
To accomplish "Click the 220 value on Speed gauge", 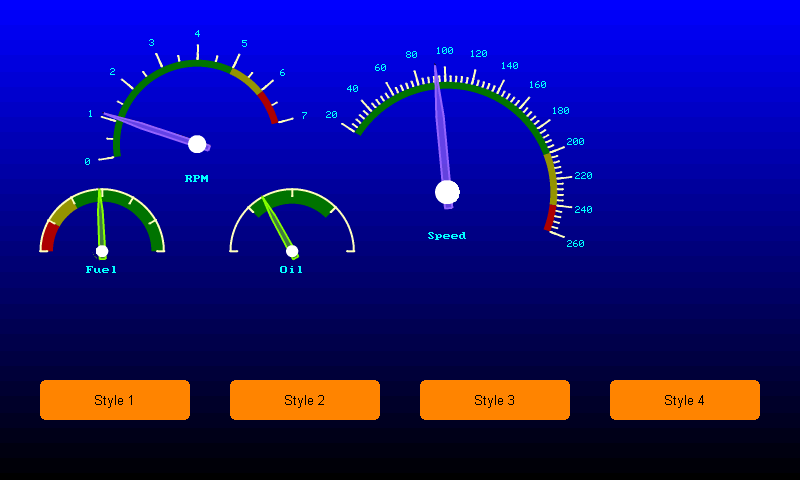I will point(583,175).
